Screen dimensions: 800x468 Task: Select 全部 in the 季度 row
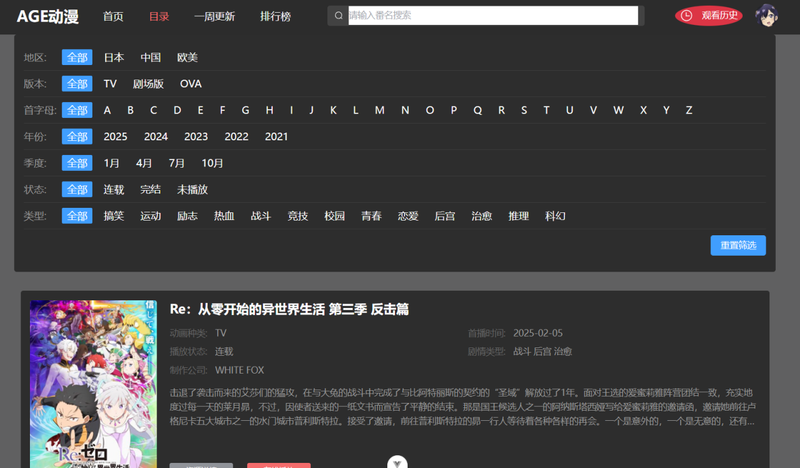click(77, 163)
